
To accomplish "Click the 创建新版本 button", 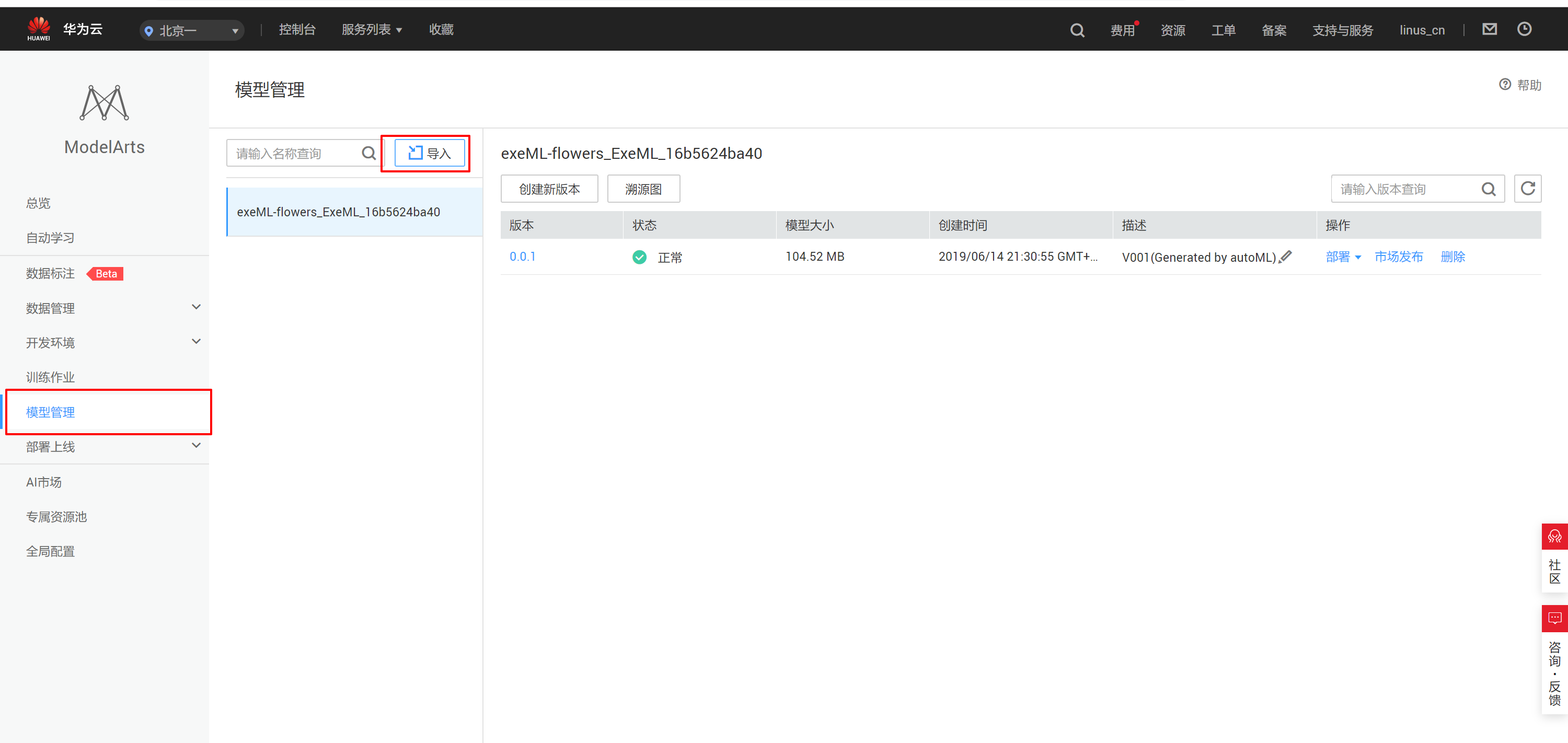I will tap(549, 189).
